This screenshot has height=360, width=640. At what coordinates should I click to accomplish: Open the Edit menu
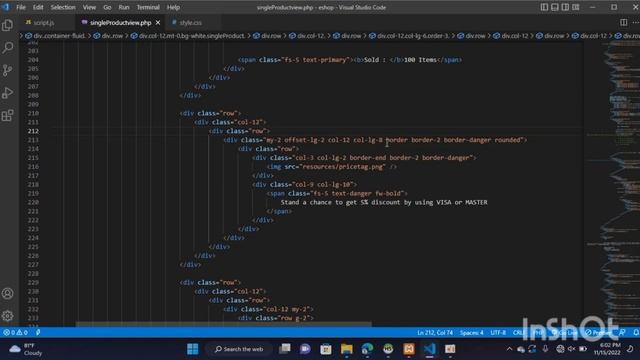click(x=38, y=7)
